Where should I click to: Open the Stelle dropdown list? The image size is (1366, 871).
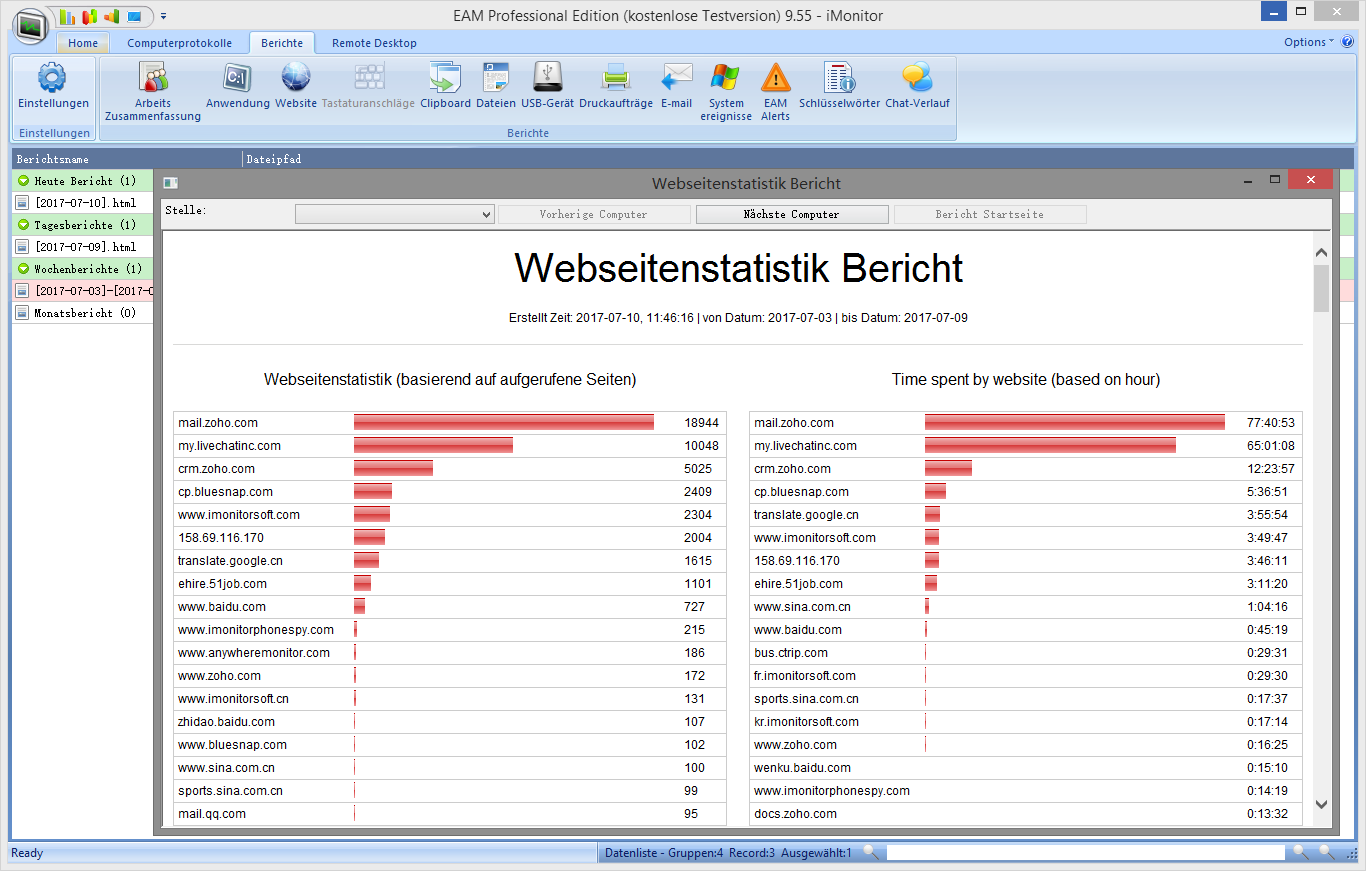486,214
